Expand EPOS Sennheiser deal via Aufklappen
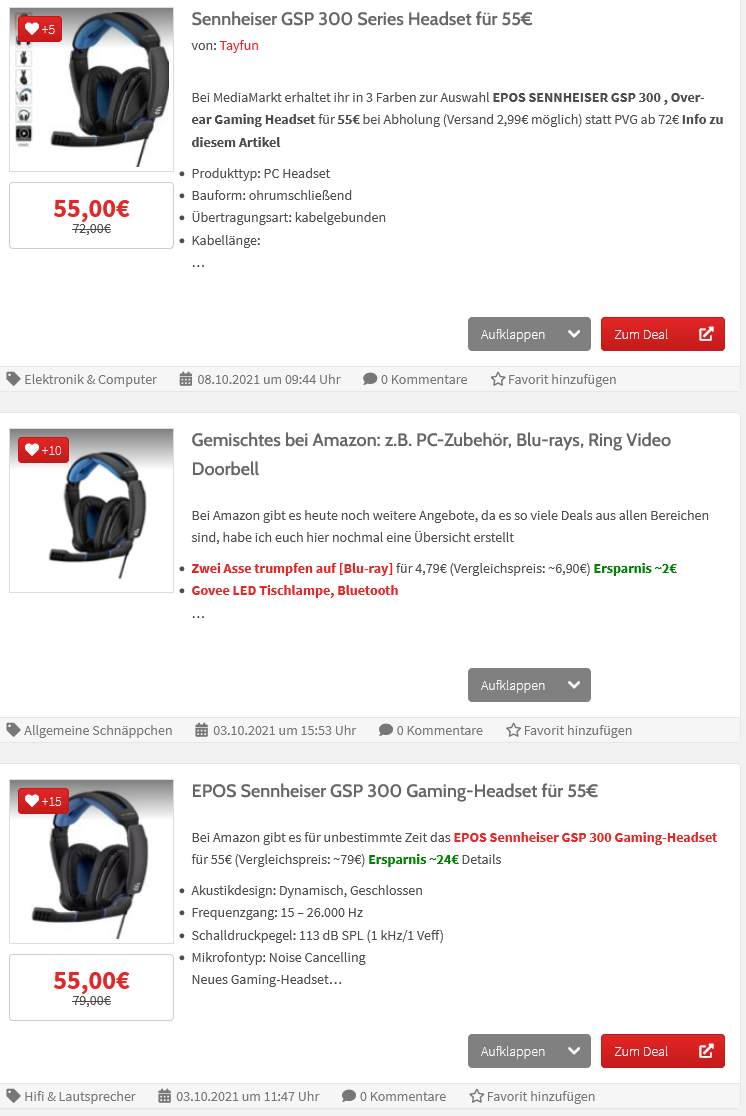The height and width of the screenshot is (1116, 746). pos(528,1051)
